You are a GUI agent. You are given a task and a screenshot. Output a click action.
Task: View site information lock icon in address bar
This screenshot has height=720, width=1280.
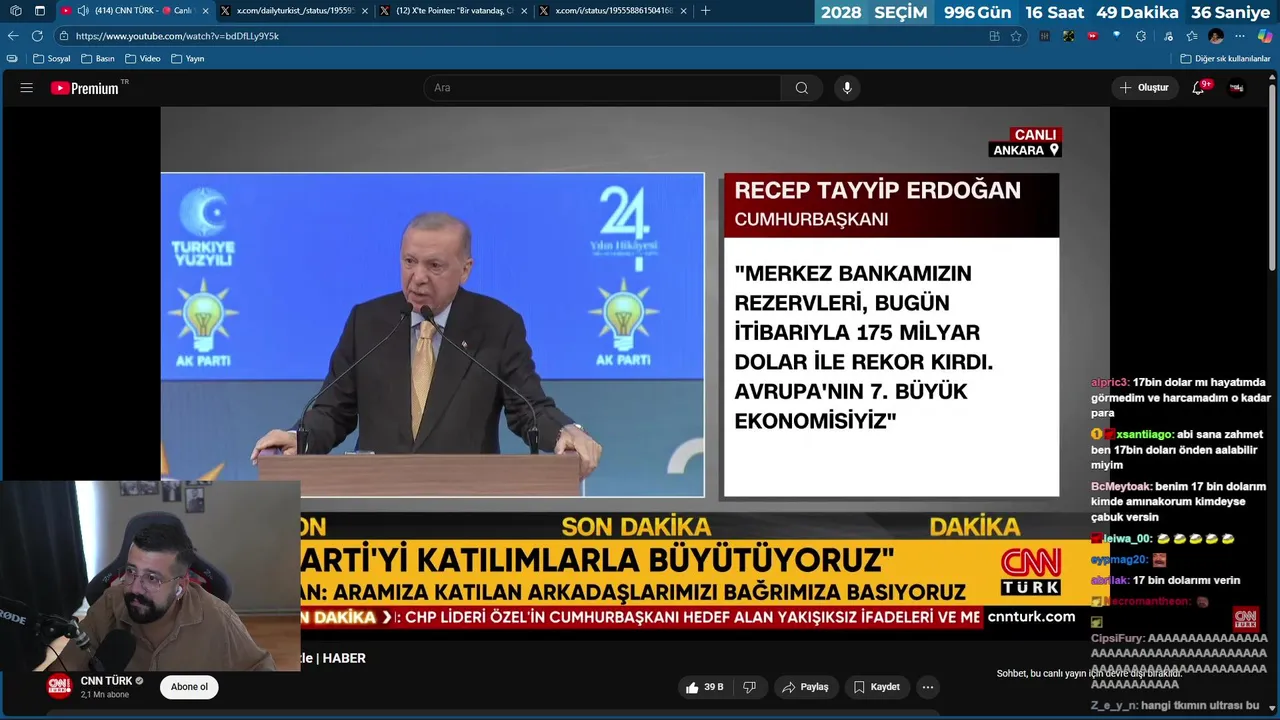coord(63,36)
